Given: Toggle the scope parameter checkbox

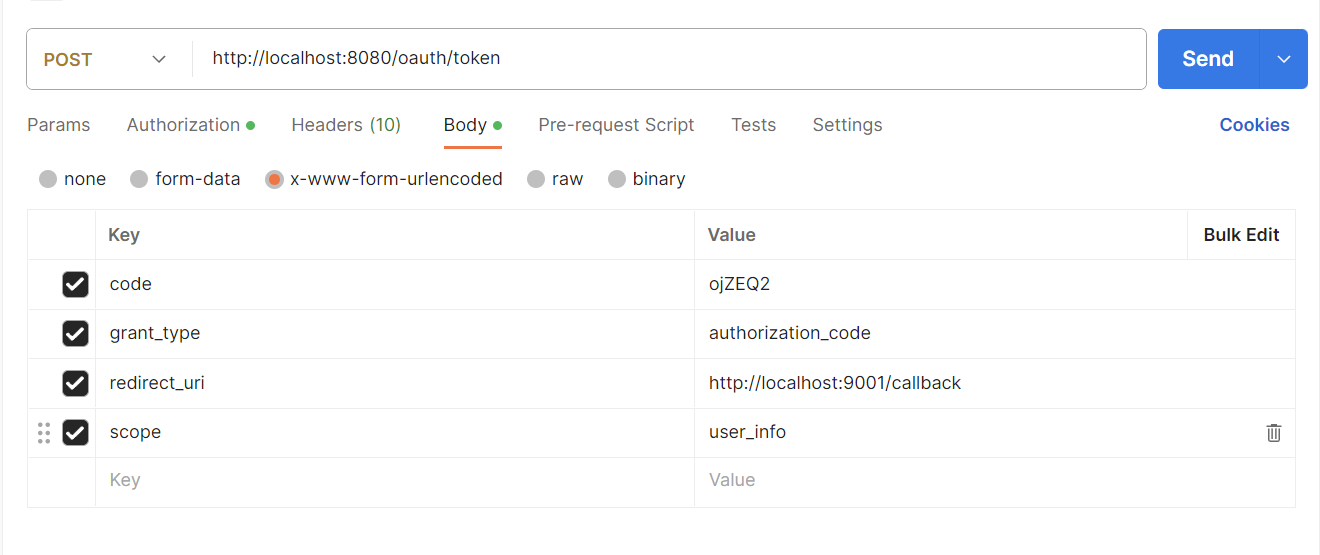Looking at the screenshot, I should tap(75, 432).
